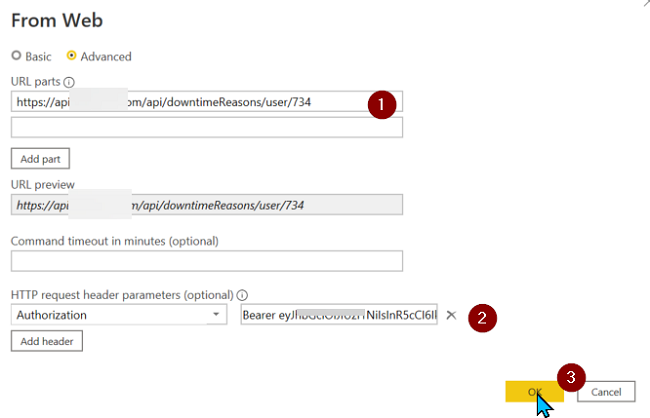Click the HTTP request header parameters info icon

coord(243,296)
